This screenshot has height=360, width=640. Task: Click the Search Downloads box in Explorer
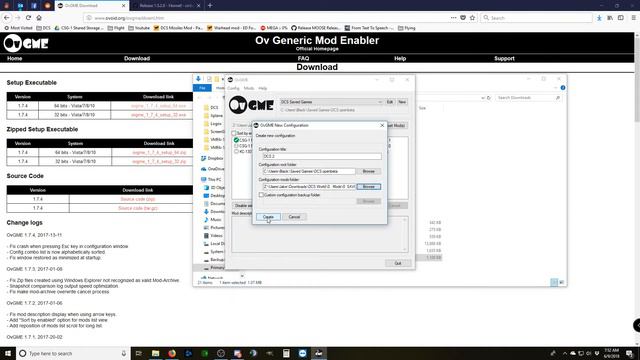528,98
